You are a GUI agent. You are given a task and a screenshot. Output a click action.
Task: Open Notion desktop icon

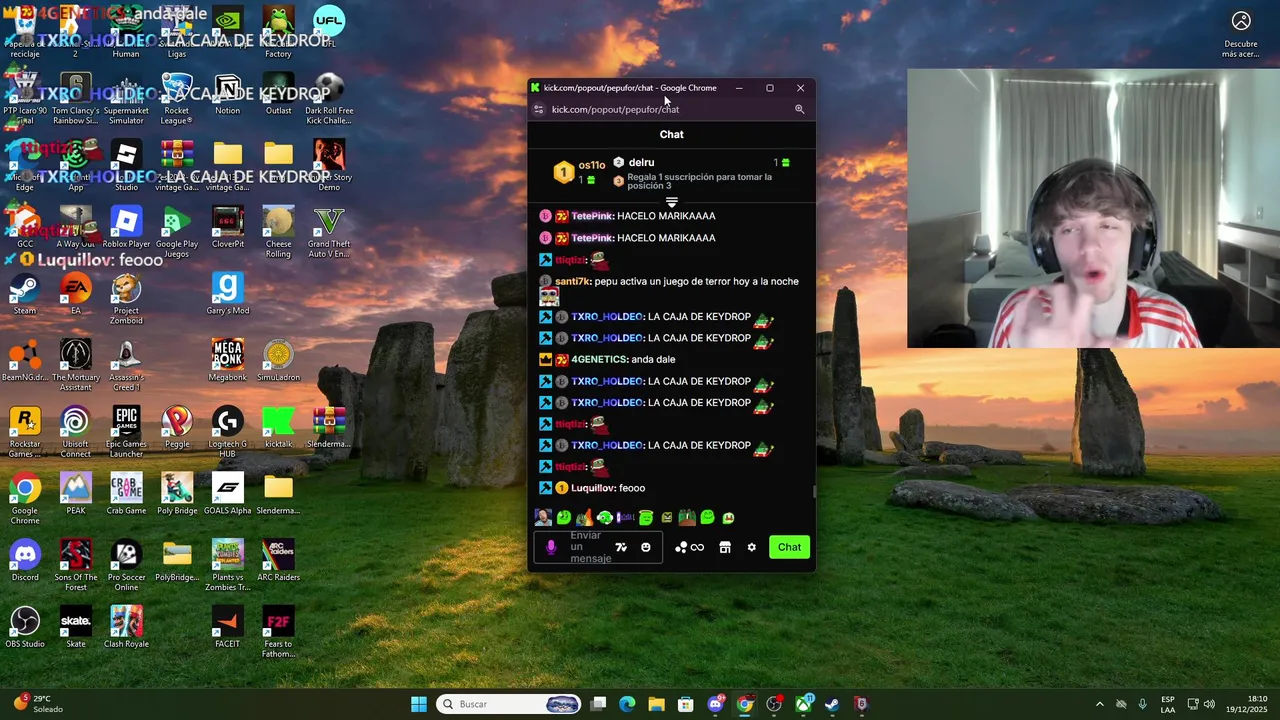point(228,95)
